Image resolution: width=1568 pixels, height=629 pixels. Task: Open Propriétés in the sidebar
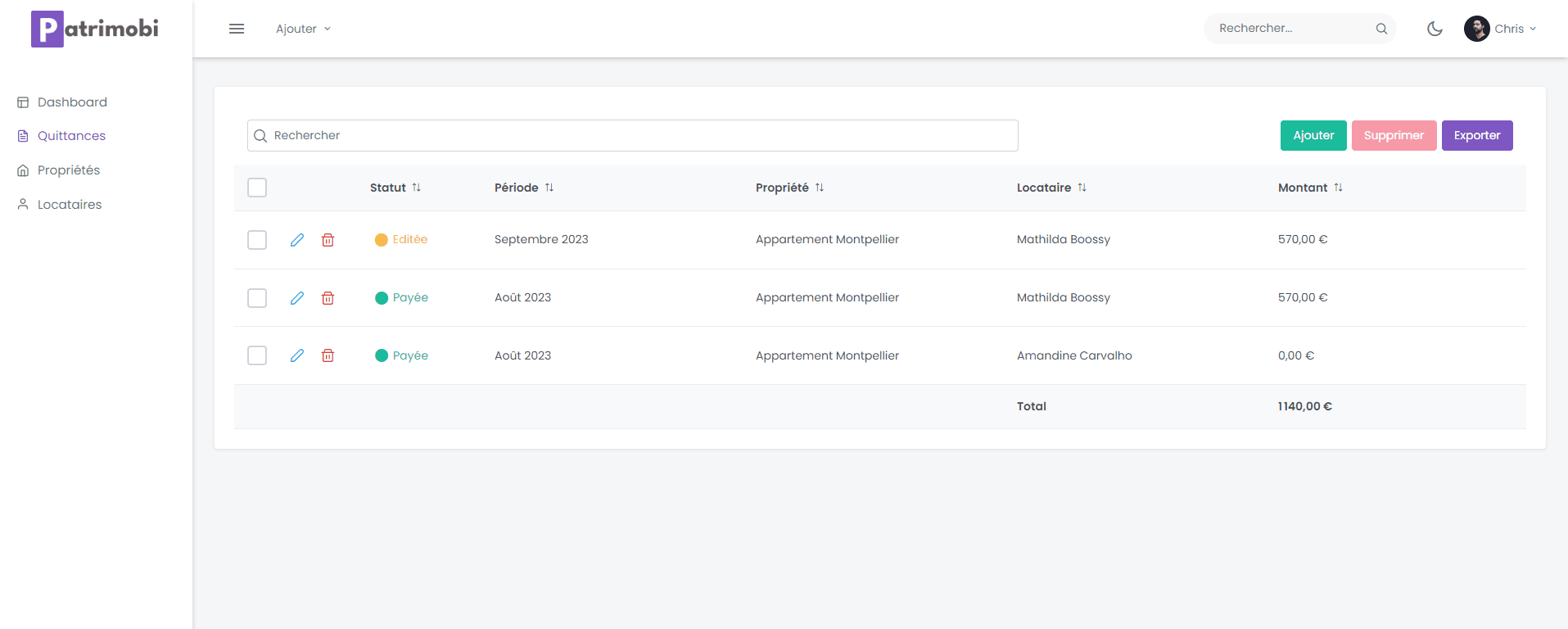69,170
